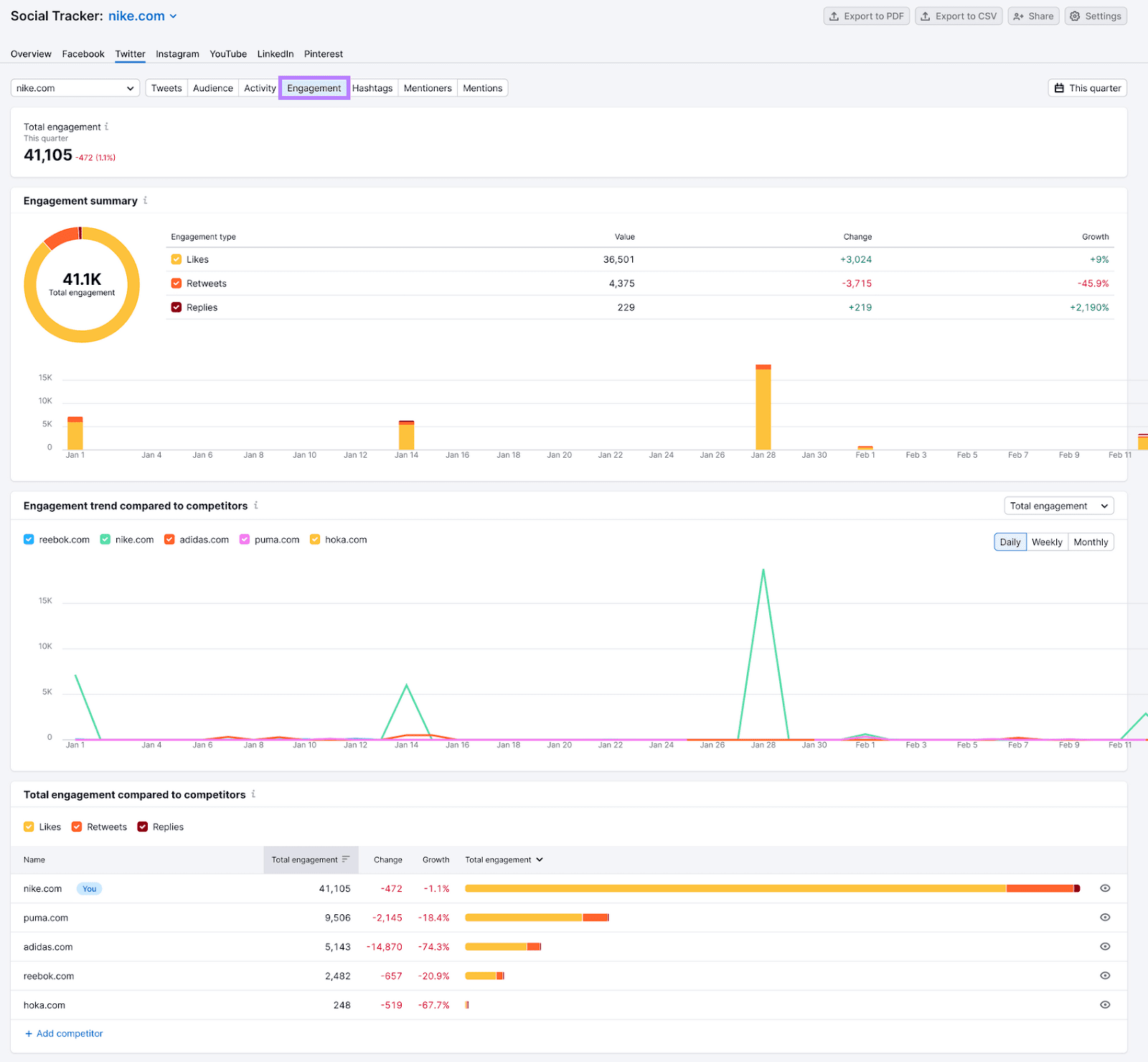Click the sort icon on Total engagement column
This screenshot has width=1148, height=1062.
(346, 860)
